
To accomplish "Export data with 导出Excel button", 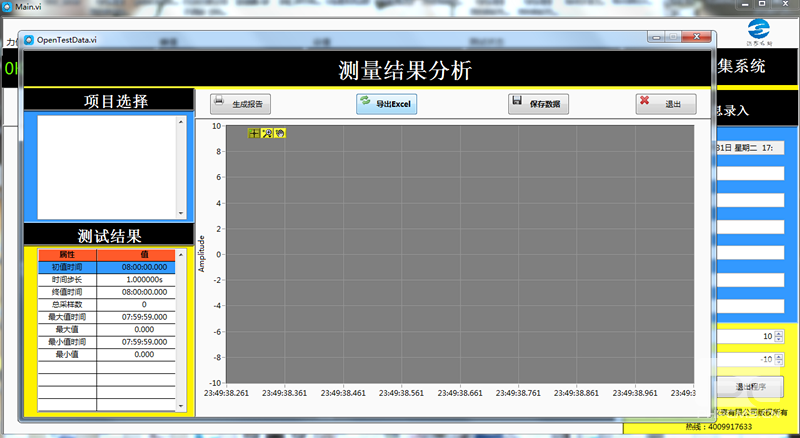I will coord(386,104).
